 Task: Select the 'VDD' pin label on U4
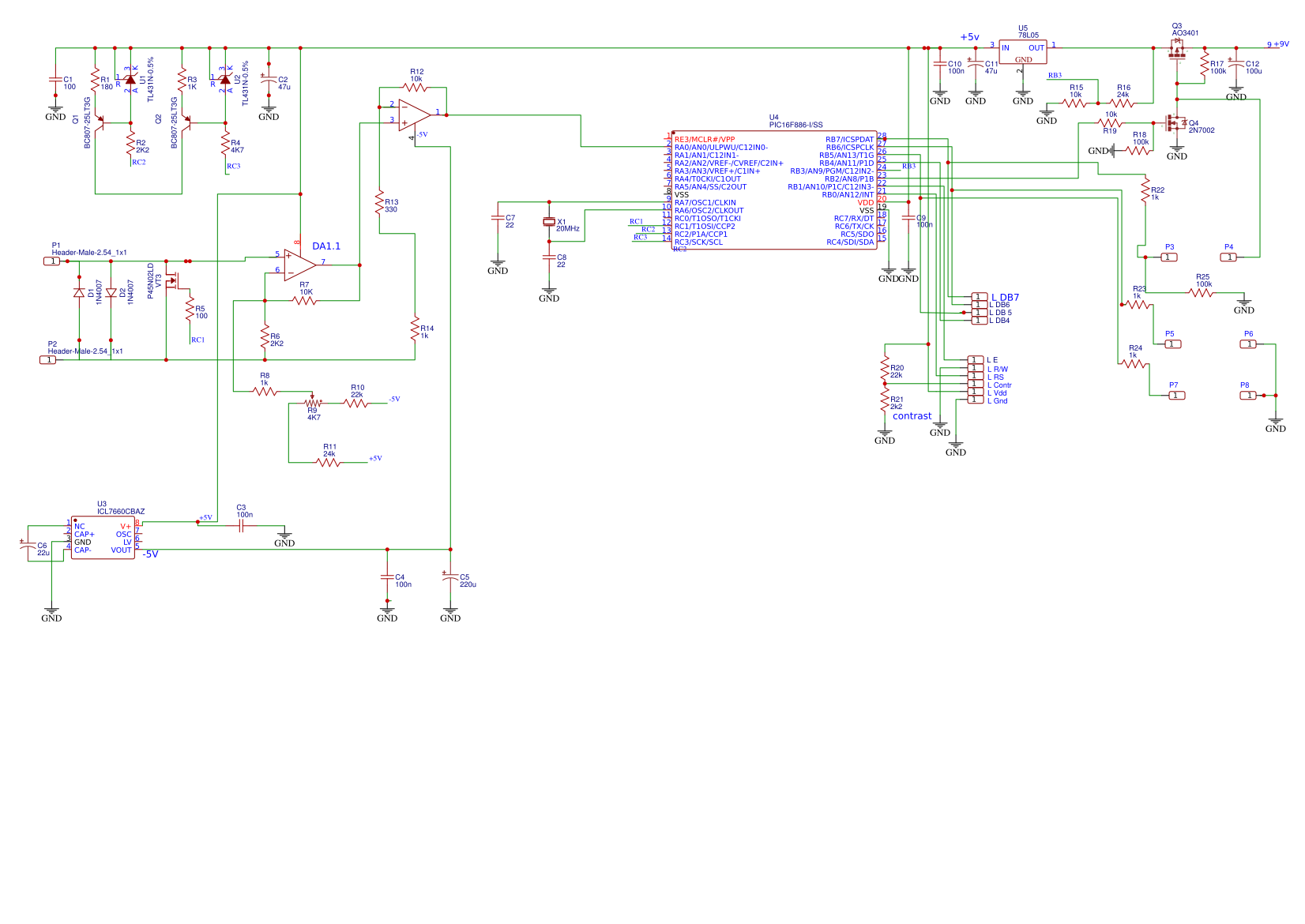click(x=866, y=203)
